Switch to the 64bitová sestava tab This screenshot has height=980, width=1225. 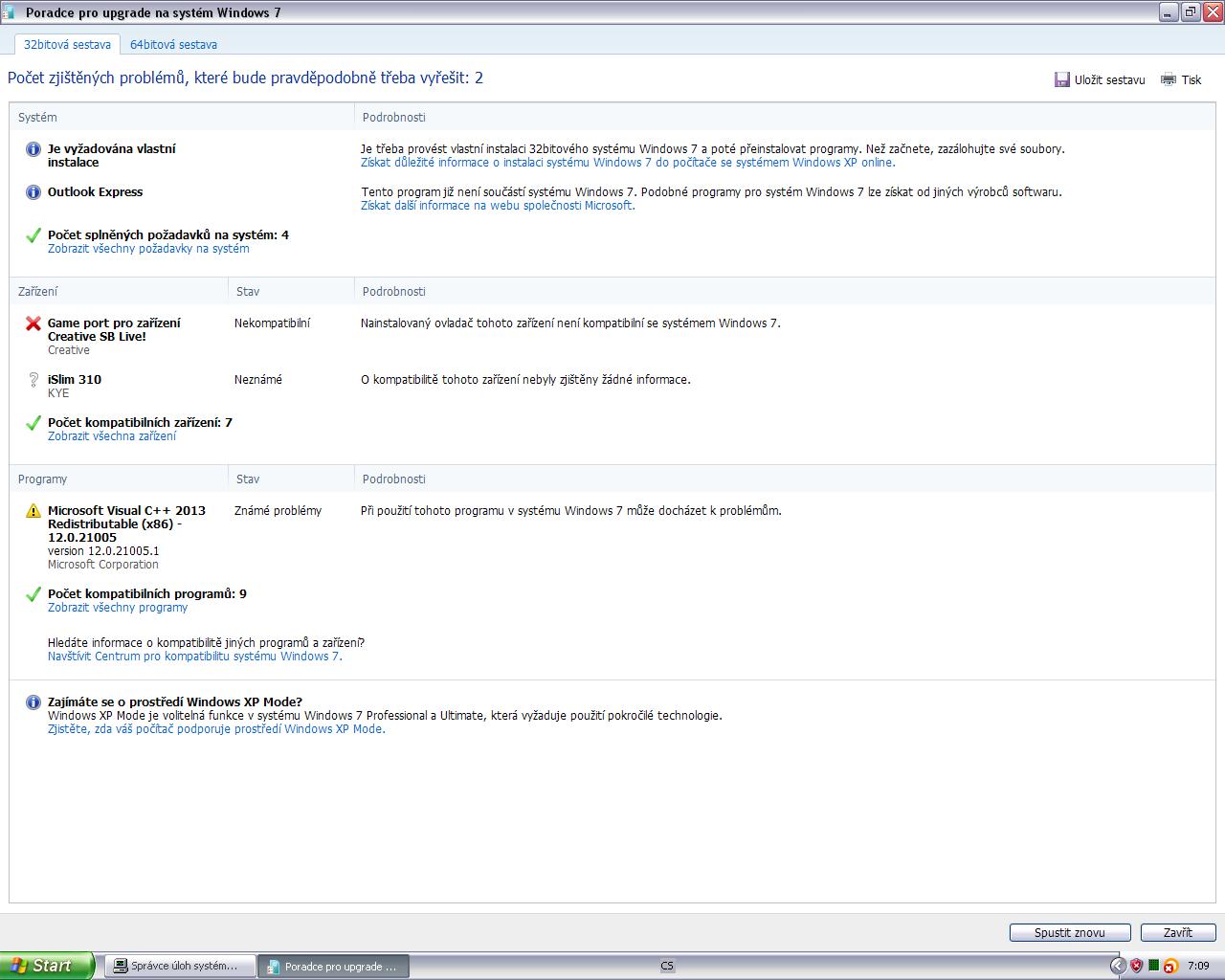(x=173, y=45)
